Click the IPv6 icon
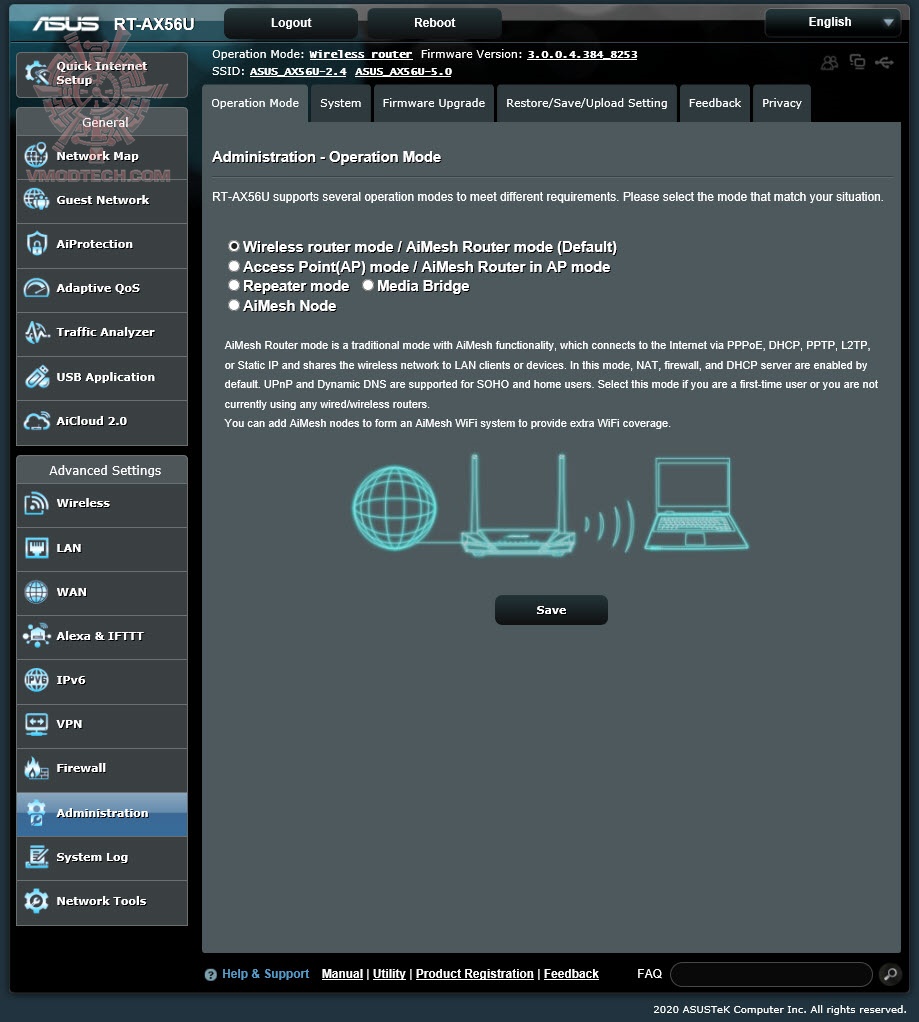Viewport: 919px width, 1022px height. [x=36, y=680]
